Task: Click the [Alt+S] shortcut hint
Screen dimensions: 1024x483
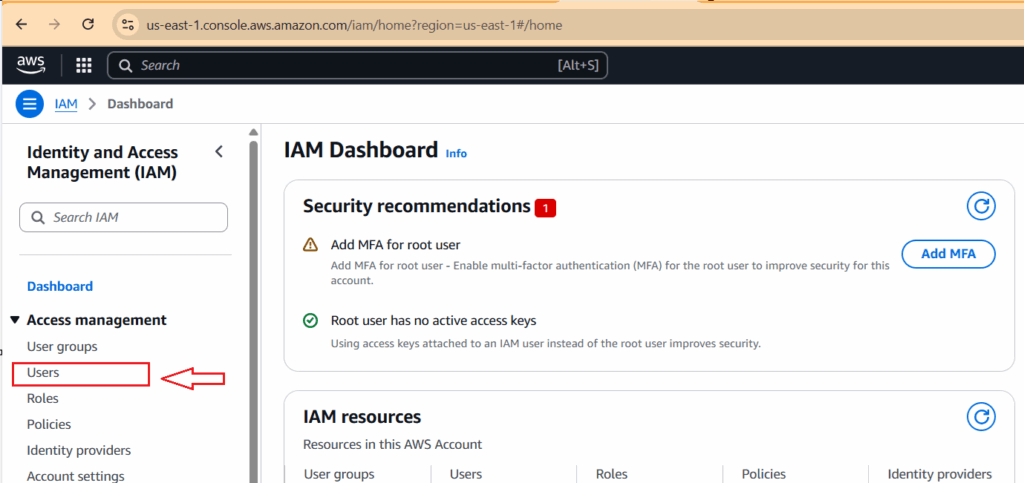Action: (x=578, y=65)
